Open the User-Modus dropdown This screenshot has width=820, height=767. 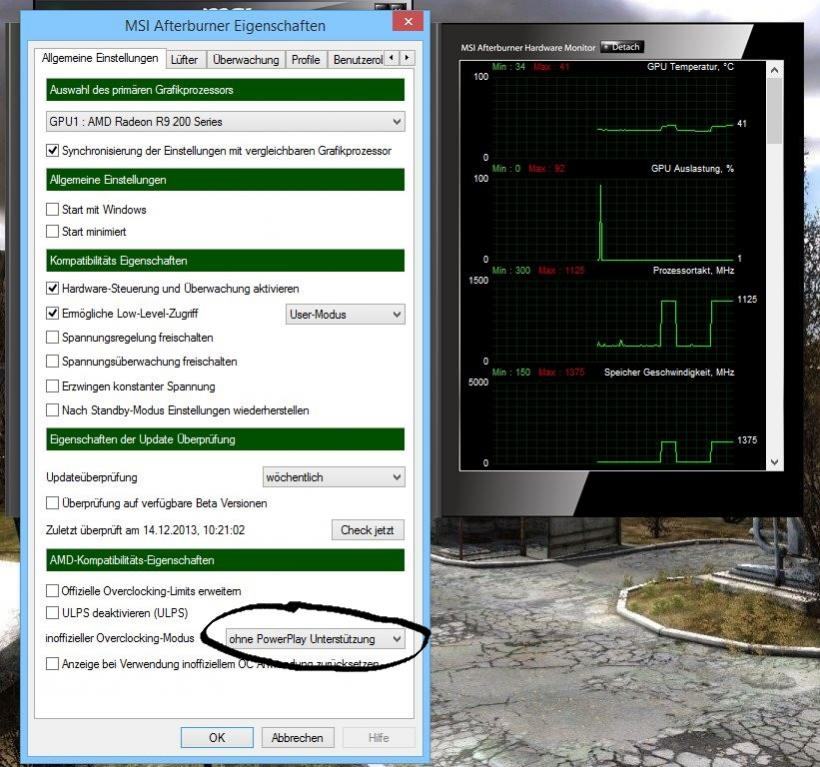click(x=345, y=314)
